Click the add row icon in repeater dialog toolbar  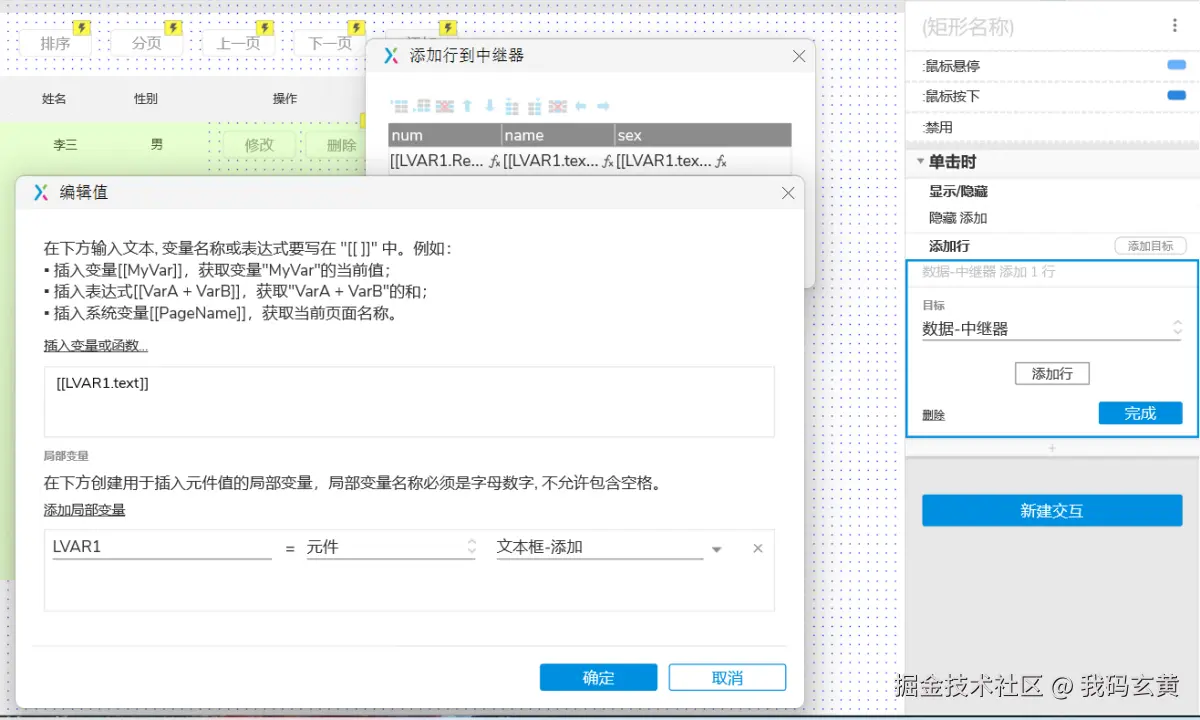(x=399, y=106)
